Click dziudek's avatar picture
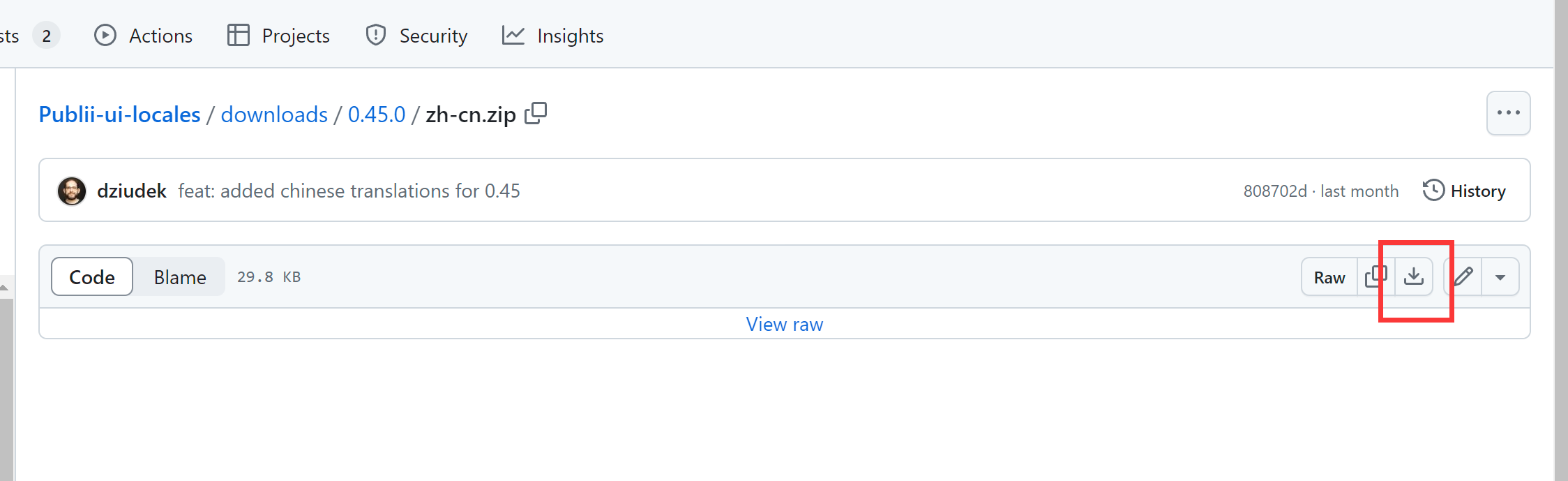 coord(72,191)
